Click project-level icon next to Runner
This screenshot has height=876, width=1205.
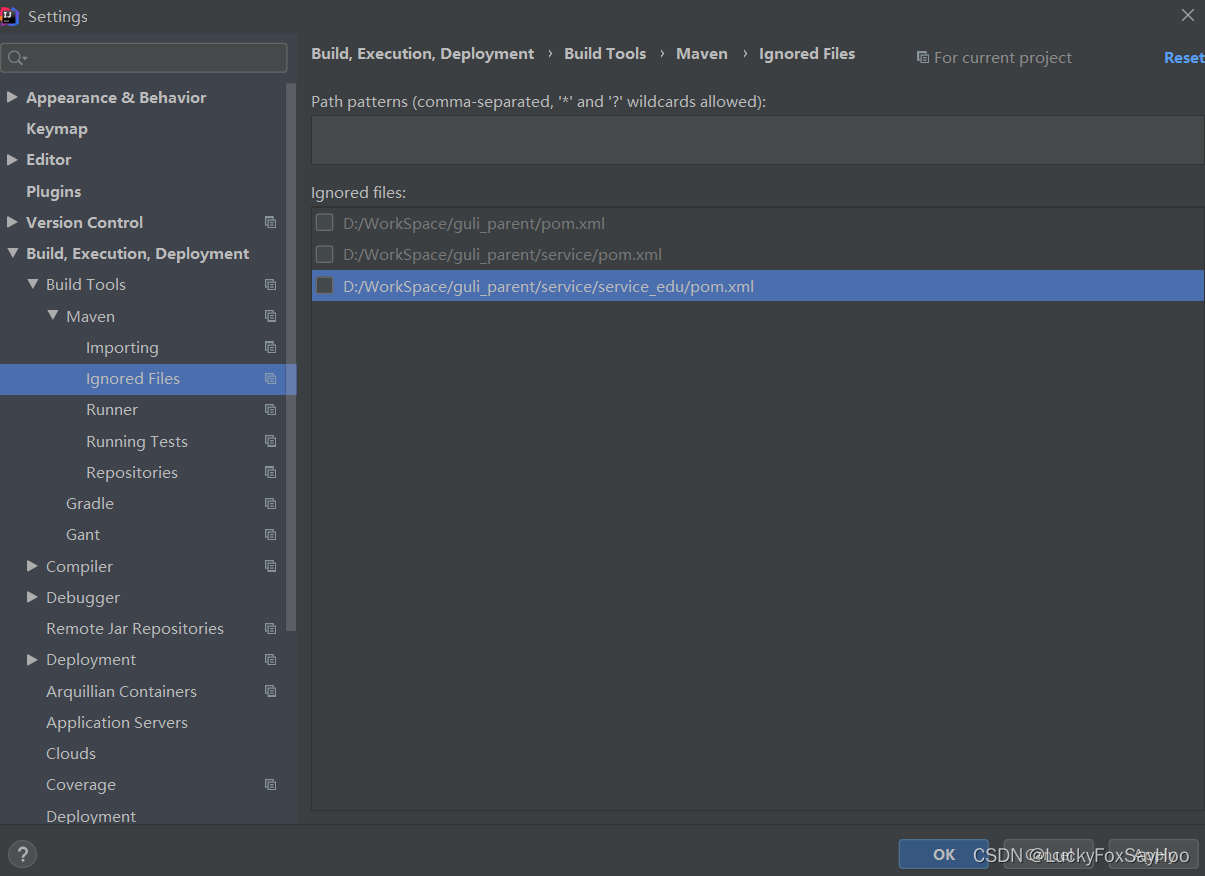[270, 410]
